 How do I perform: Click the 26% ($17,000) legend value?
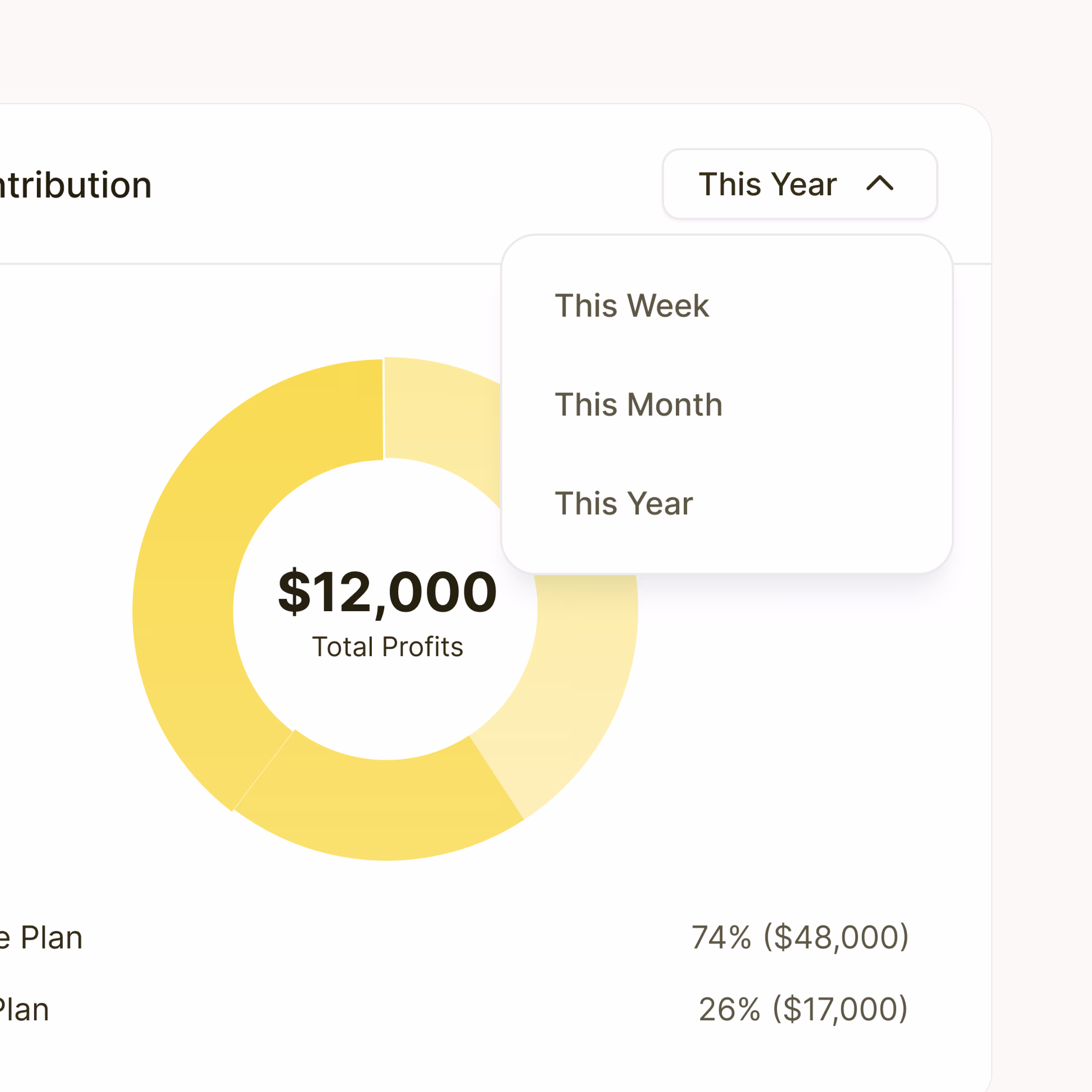[x=803, y=1009]
